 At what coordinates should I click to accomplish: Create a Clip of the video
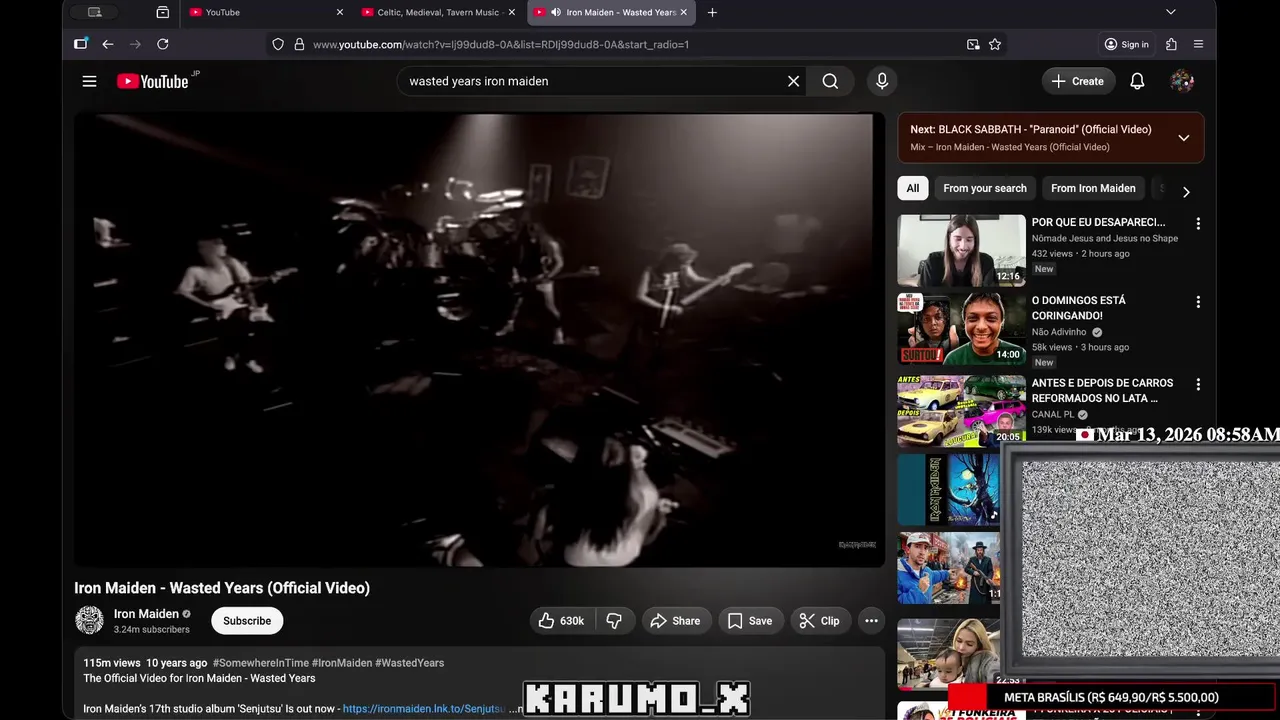point(820,621)
